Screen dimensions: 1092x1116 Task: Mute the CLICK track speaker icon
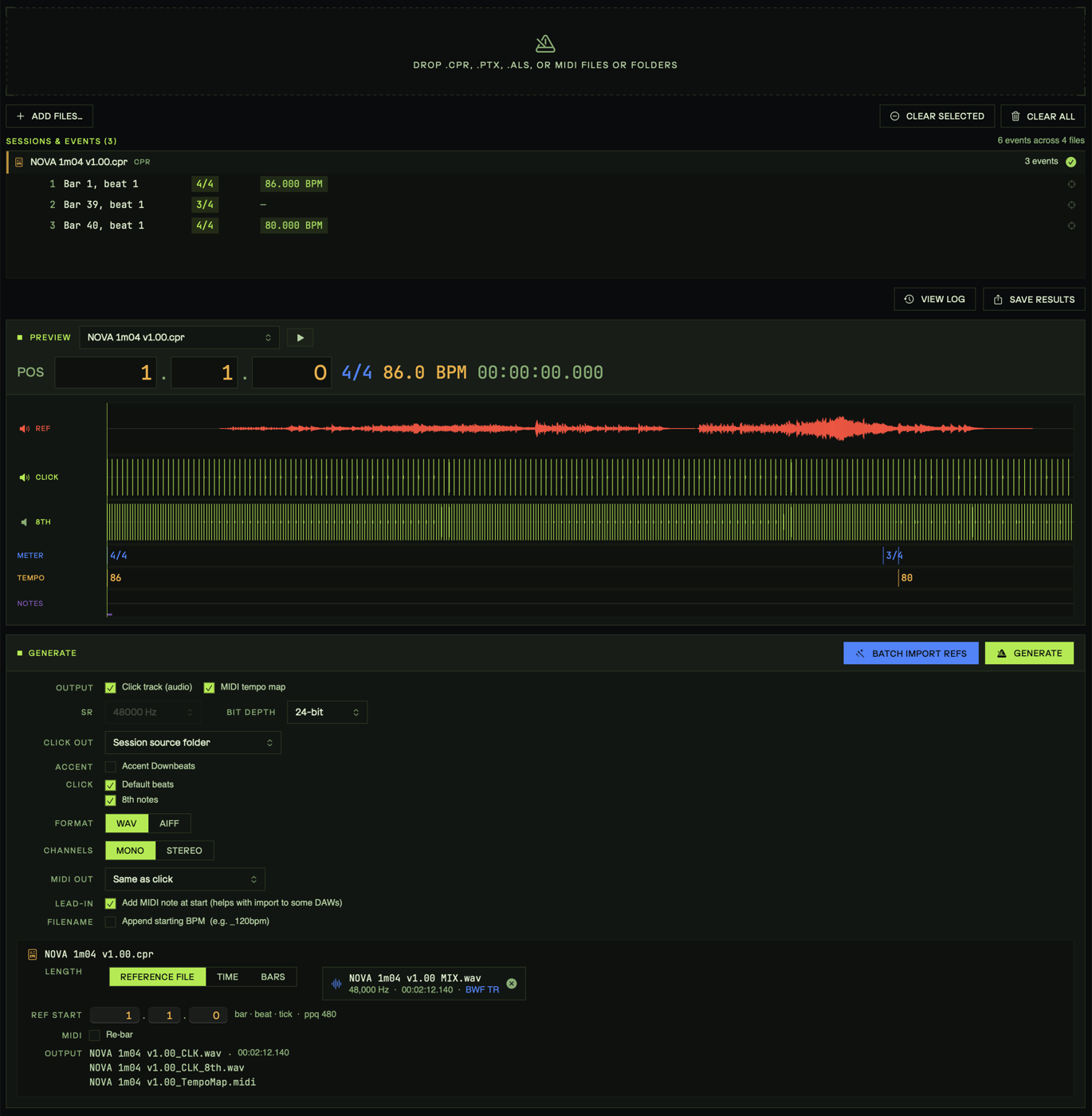pos(24,477)
